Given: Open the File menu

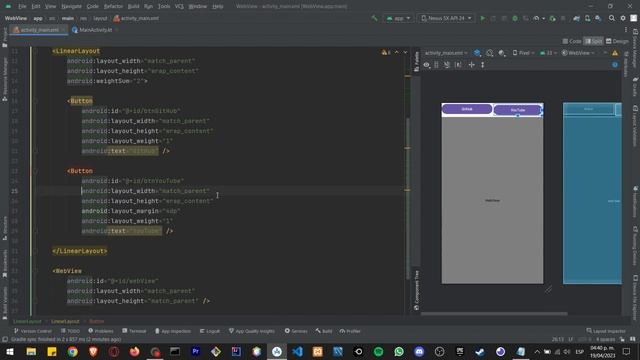Looking at the screenshot, I should pos(22,7).
